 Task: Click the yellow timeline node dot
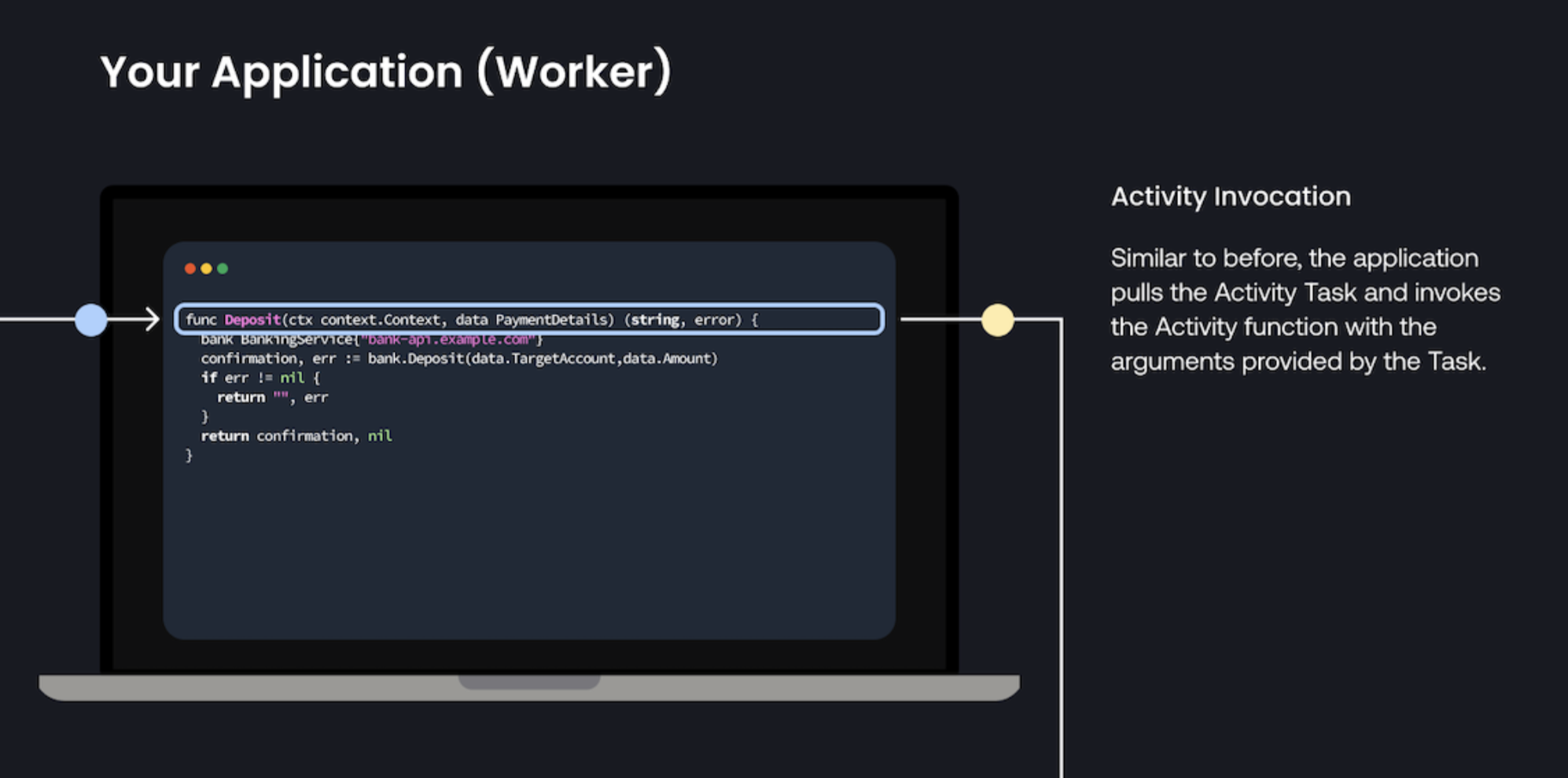coord(998,320)
